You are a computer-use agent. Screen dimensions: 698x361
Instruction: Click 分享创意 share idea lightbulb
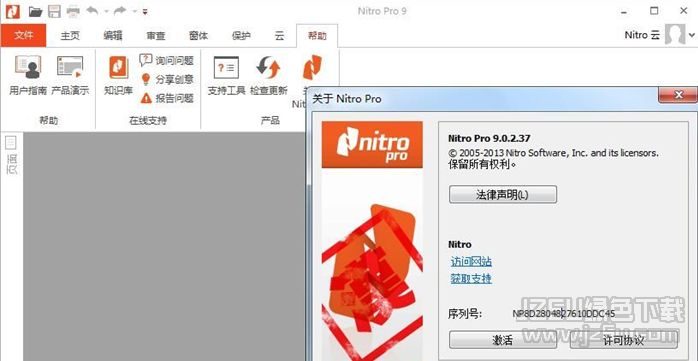[x=167, y=79]
